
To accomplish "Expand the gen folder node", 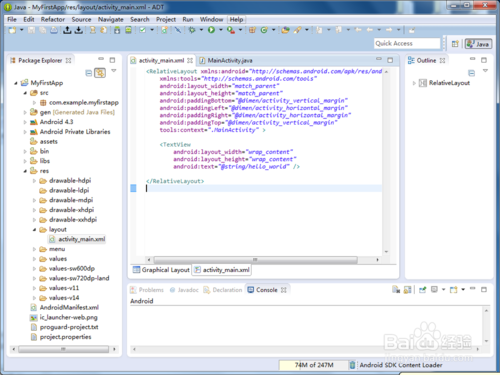I will [x=25, y=112].
